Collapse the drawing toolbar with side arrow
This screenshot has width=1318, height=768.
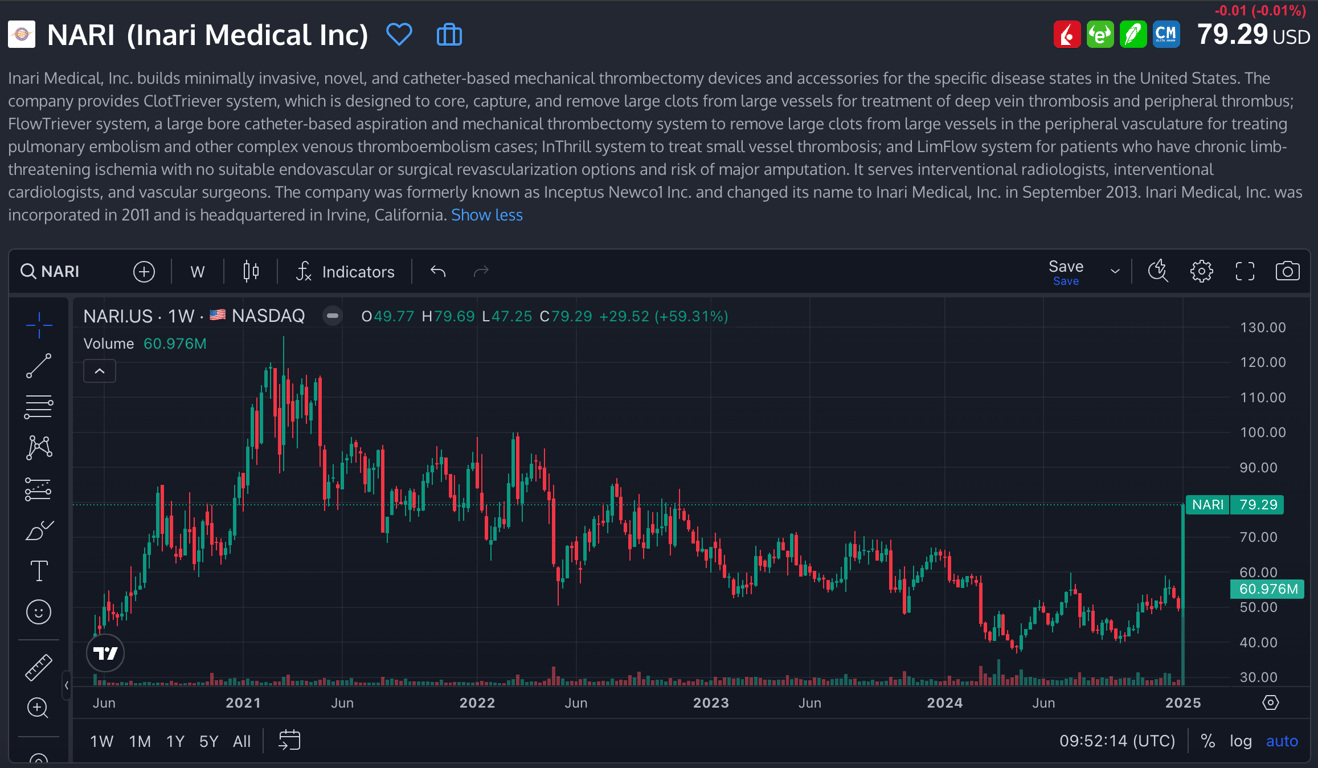coord(66,685)
